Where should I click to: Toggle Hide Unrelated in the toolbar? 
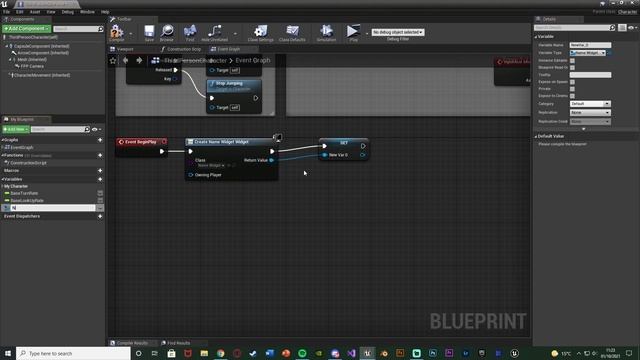[x=215, y=33]
